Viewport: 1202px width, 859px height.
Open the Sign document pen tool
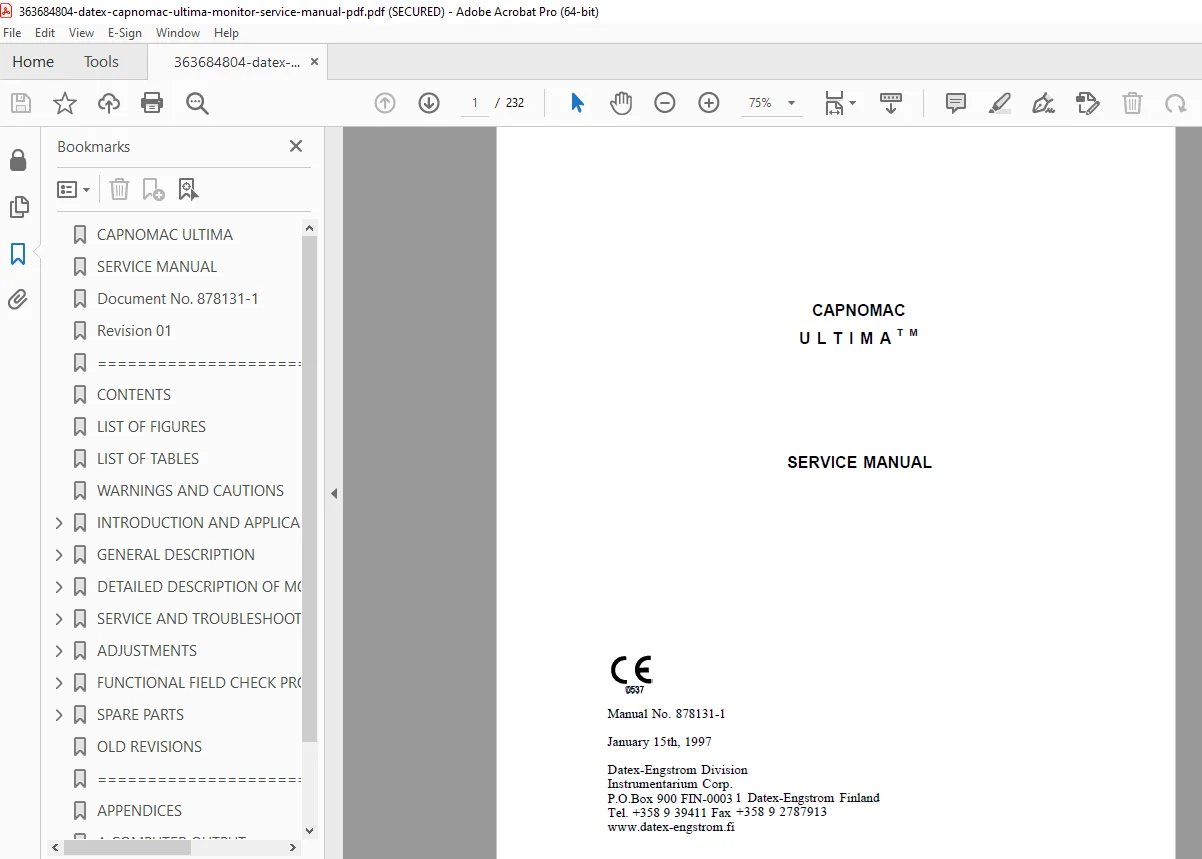point(1043,103)
